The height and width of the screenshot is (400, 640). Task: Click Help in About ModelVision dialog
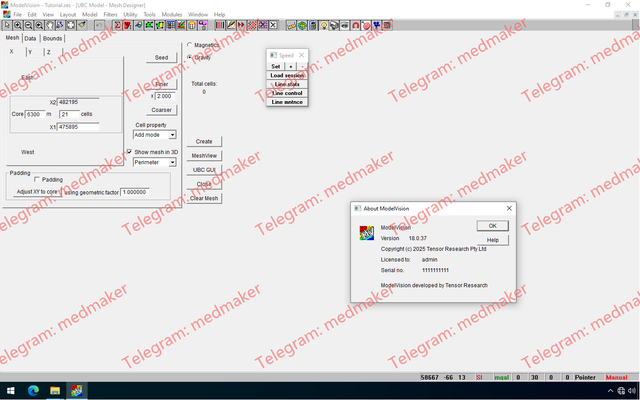tap(493, 240)
